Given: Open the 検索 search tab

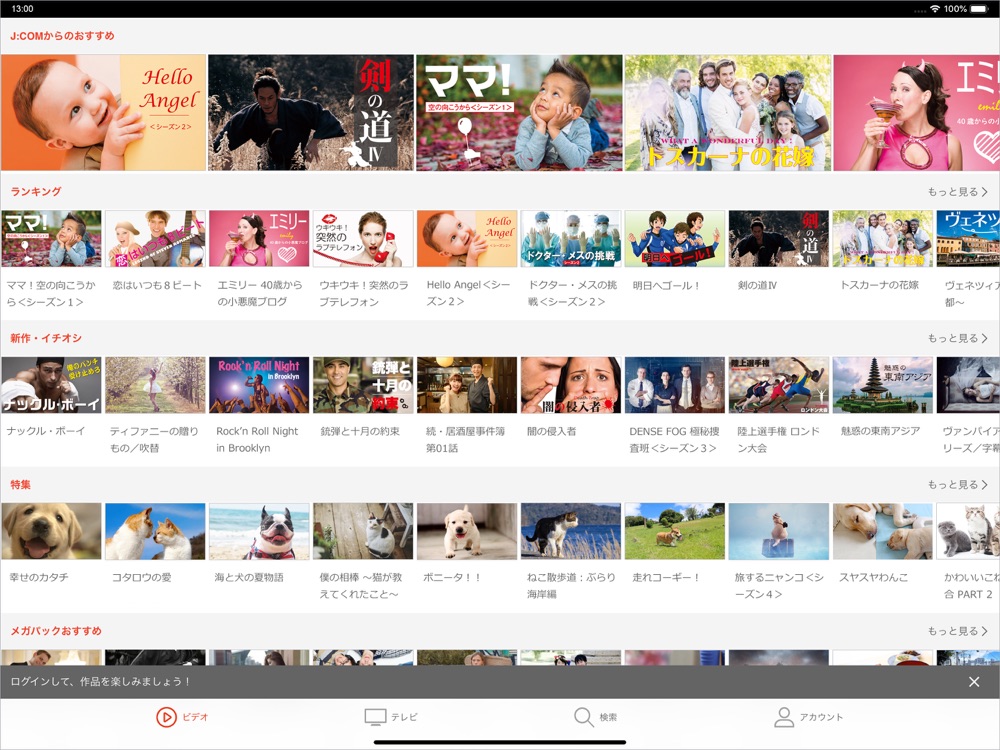Looking at the screenshot, I should coord(595,717).
